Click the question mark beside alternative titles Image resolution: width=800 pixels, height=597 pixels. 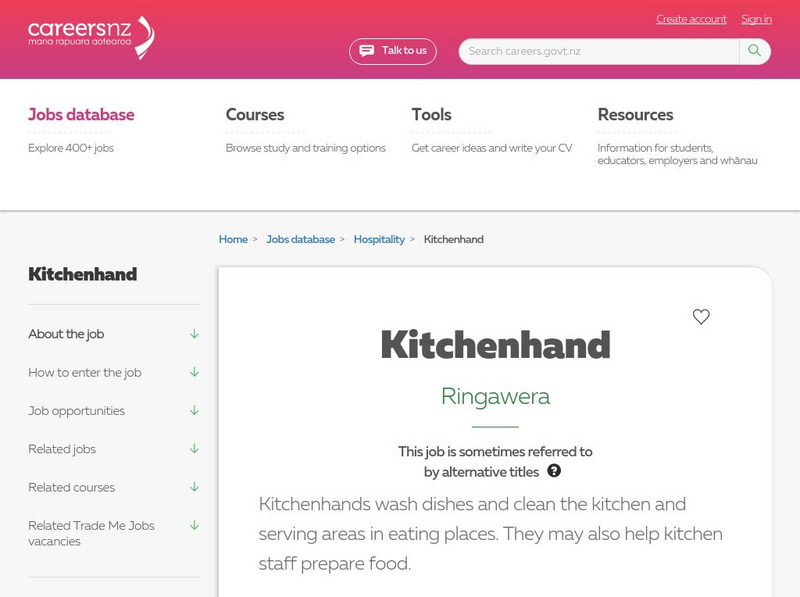pyautogui.click(x=556, y=469)
